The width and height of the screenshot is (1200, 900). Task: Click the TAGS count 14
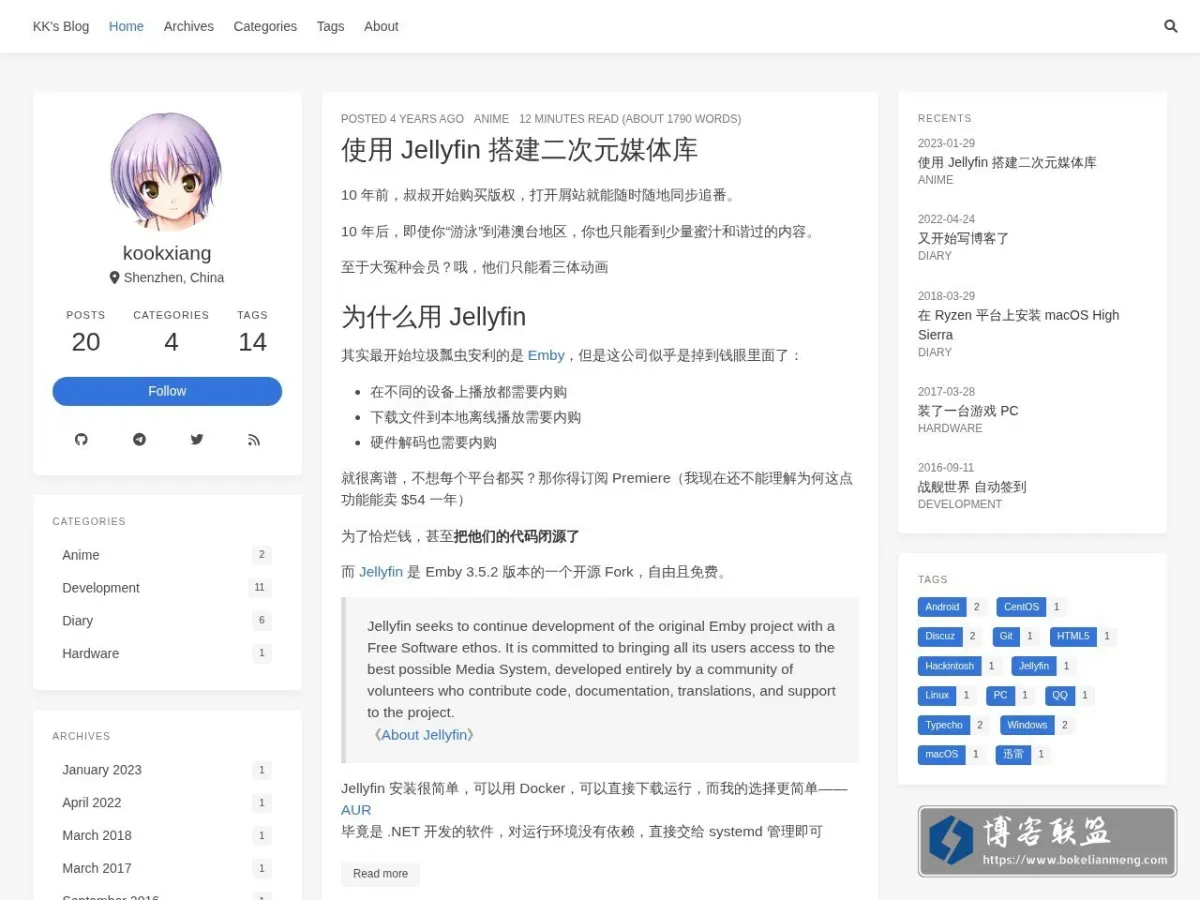click(252, 342)
